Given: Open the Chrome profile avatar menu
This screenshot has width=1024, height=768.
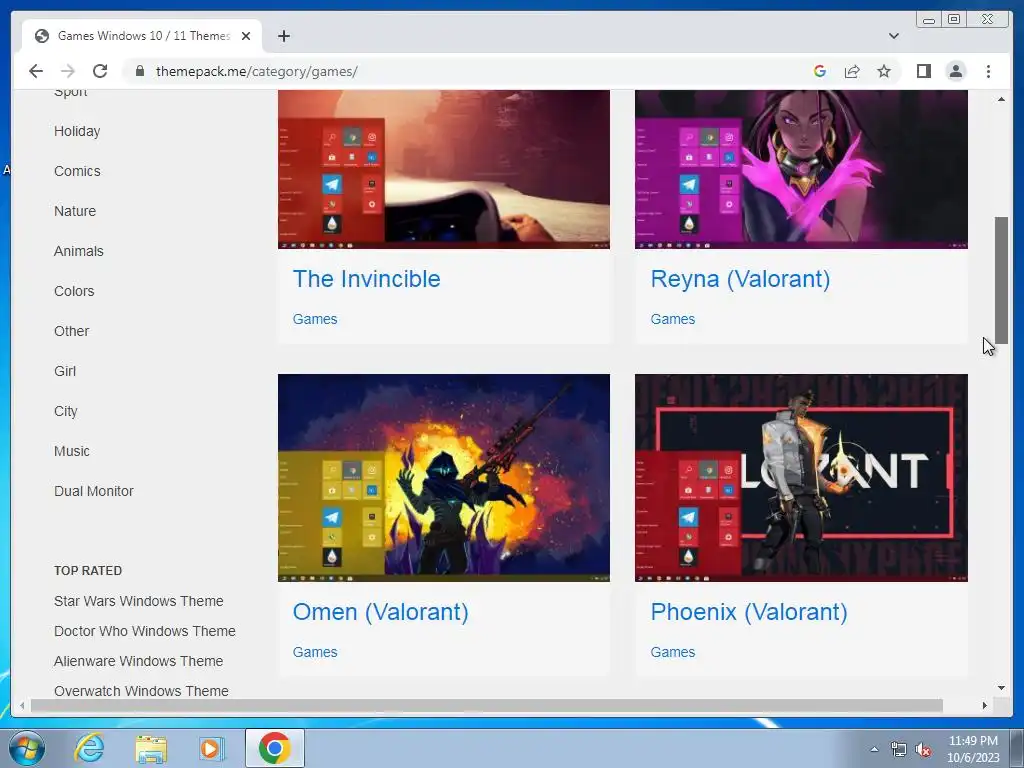Looking at the screenshot, I should point(955,71).
